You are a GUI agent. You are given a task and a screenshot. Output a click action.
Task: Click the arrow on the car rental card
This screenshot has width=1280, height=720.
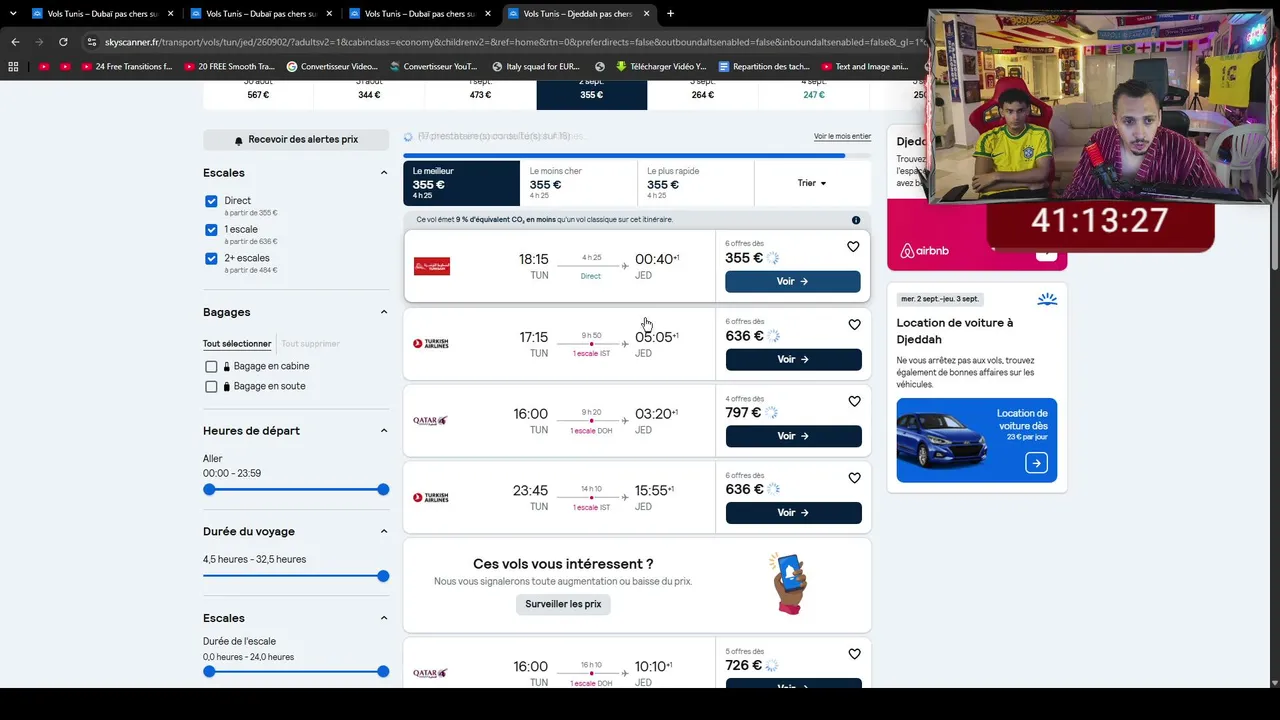pyautogui.click(x=1036, y=463)
